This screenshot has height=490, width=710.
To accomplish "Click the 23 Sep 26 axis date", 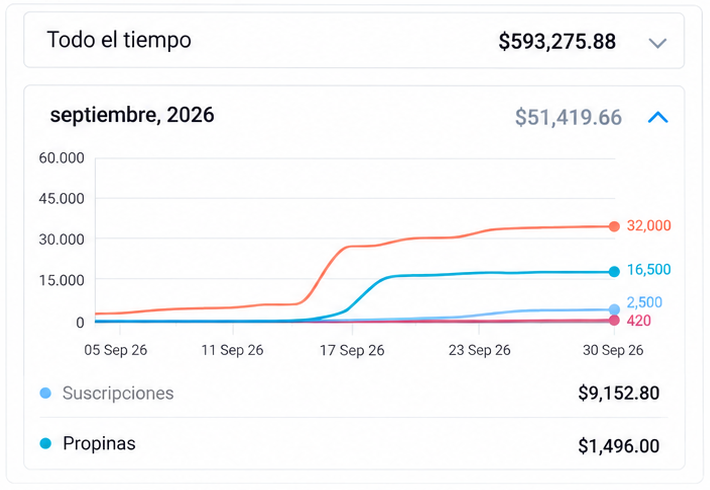I will coord(479,350).
